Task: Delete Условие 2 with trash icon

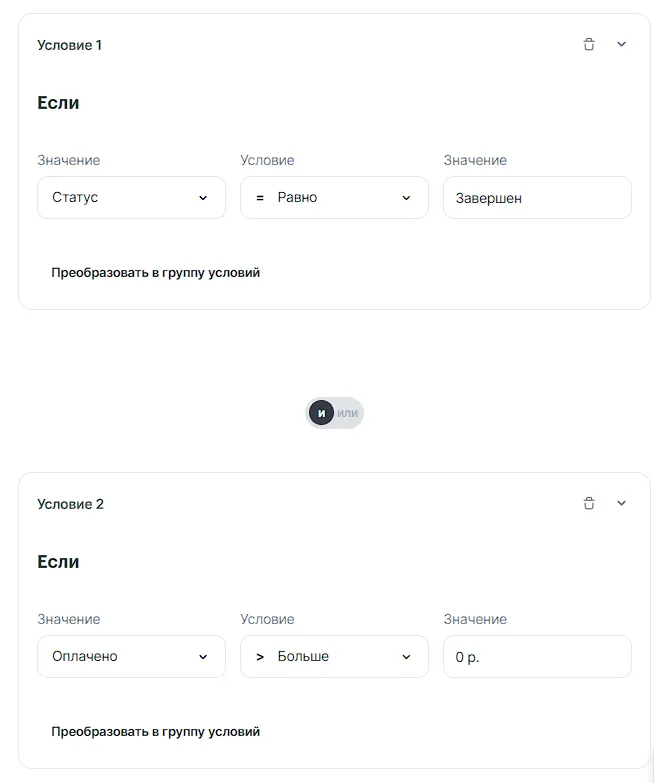Action: pos(589,504)
